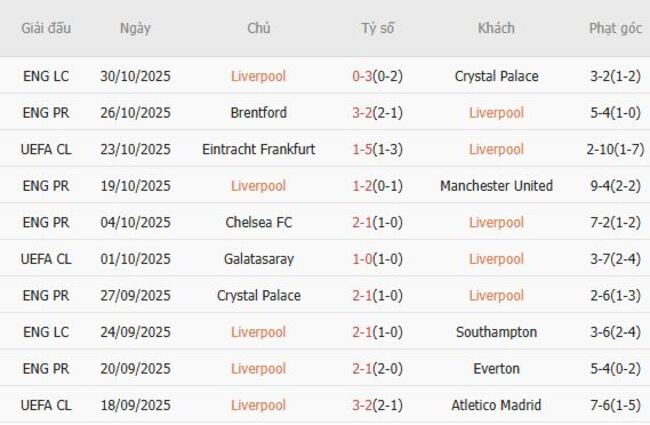Screen dimensions: 650x425
Task: Open away team Crystal Palace on 30/10/2025
Action: (496, 76)
